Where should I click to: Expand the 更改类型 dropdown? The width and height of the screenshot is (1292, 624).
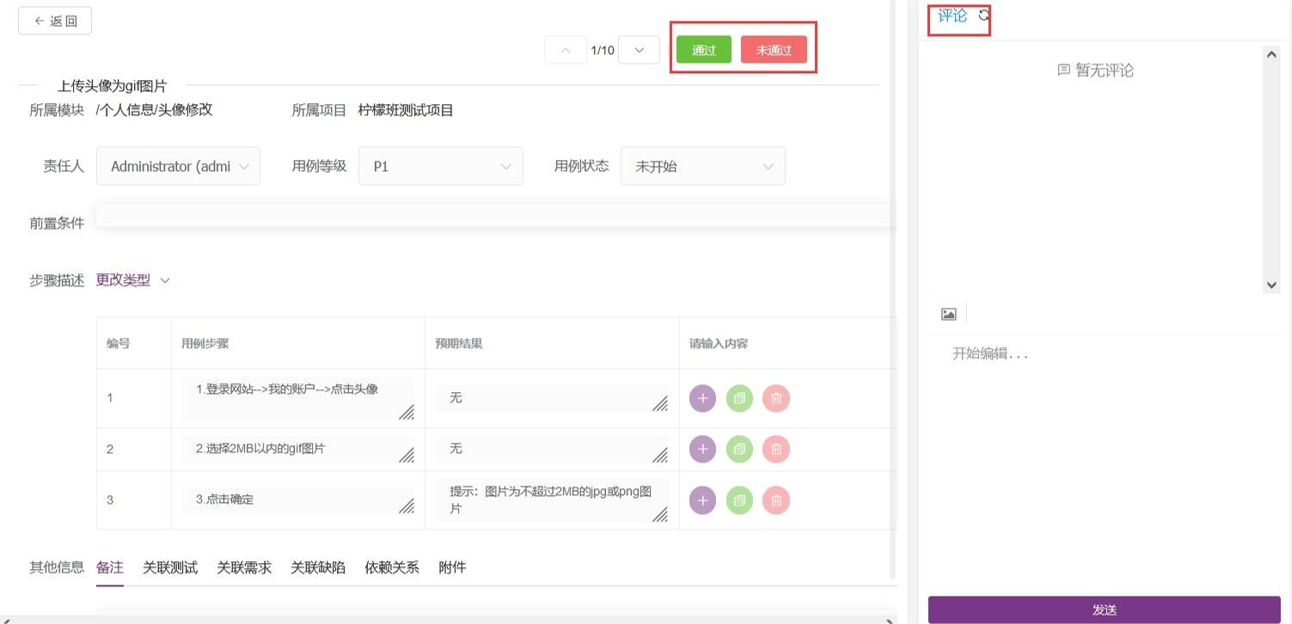(133, 280)
